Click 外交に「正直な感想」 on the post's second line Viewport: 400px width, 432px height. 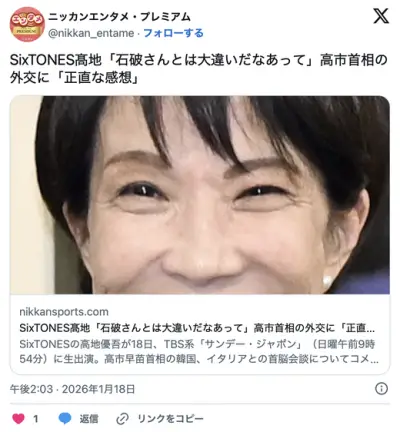coord(74,78)
